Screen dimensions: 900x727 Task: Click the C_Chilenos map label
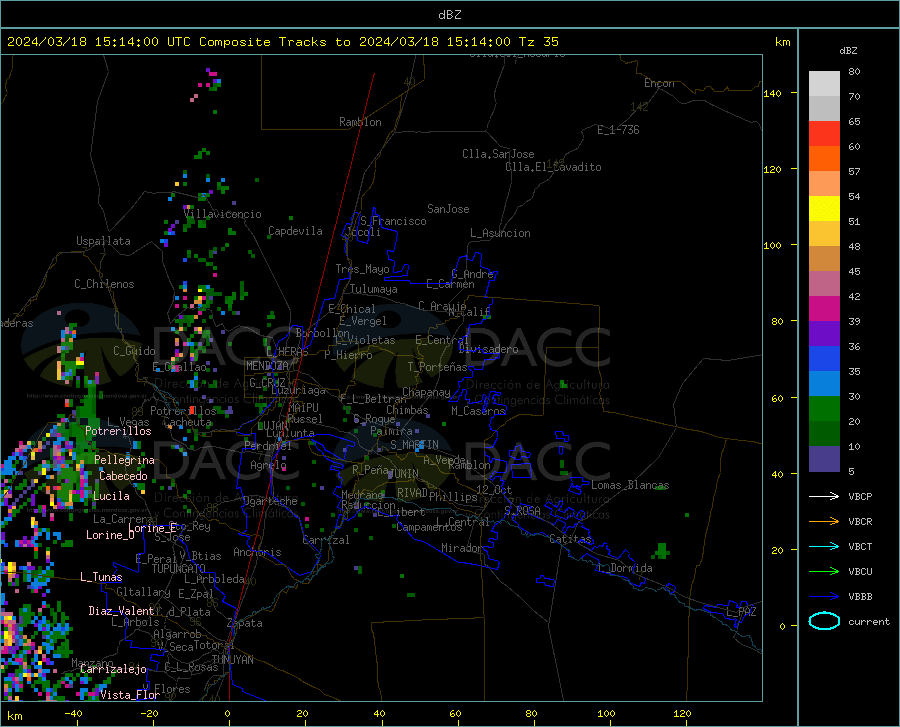click(104, 284)
